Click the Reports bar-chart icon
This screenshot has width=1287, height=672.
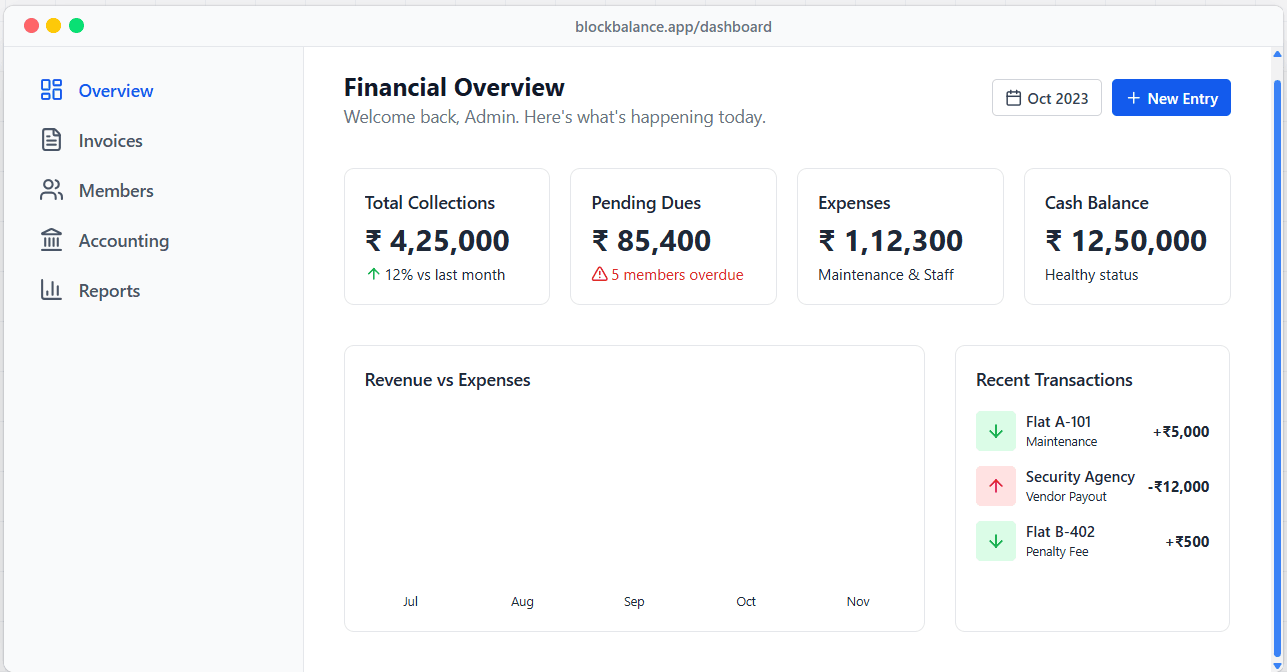point(52,290)
